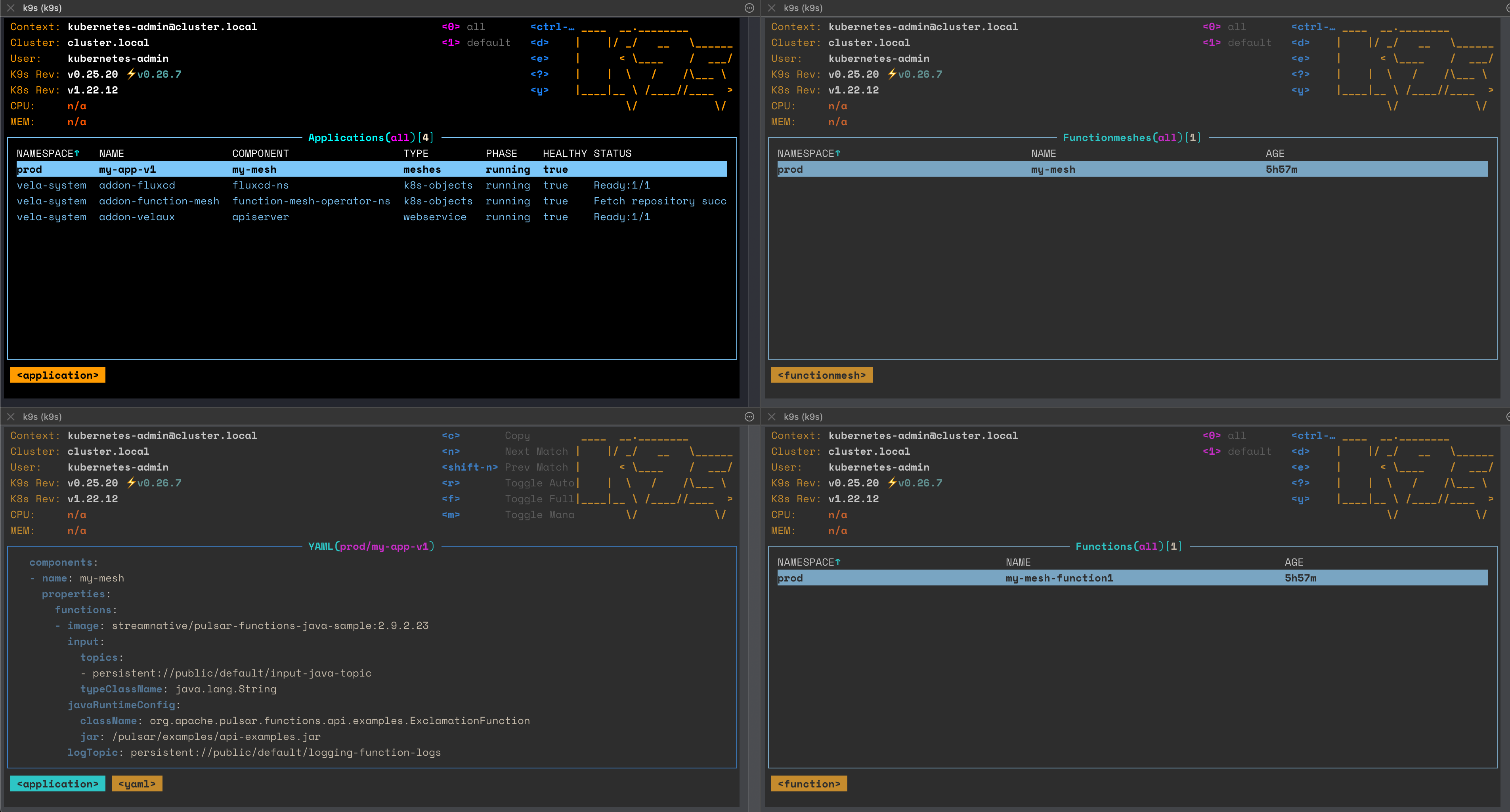Image resolution: width=1510 pixels, height=812 pixels.
Task: Select the addon-velaux row
Action: click(137, 217)
